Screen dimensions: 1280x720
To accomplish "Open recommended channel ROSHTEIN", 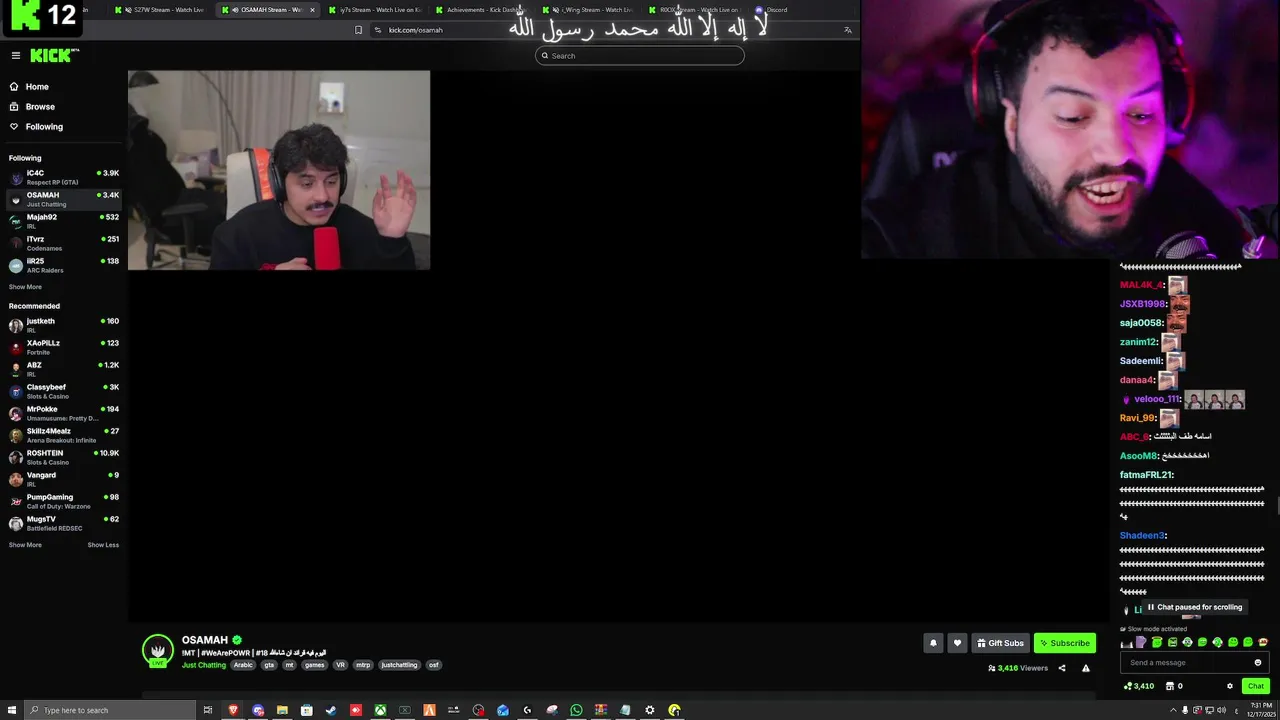I will 64,457.
